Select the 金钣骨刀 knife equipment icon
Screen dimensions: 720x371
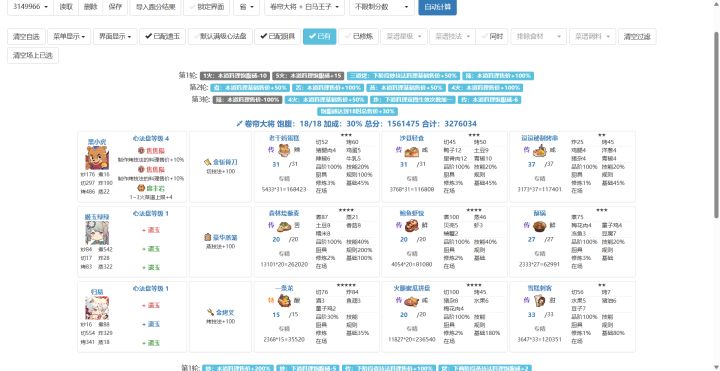tap(208, 162)
